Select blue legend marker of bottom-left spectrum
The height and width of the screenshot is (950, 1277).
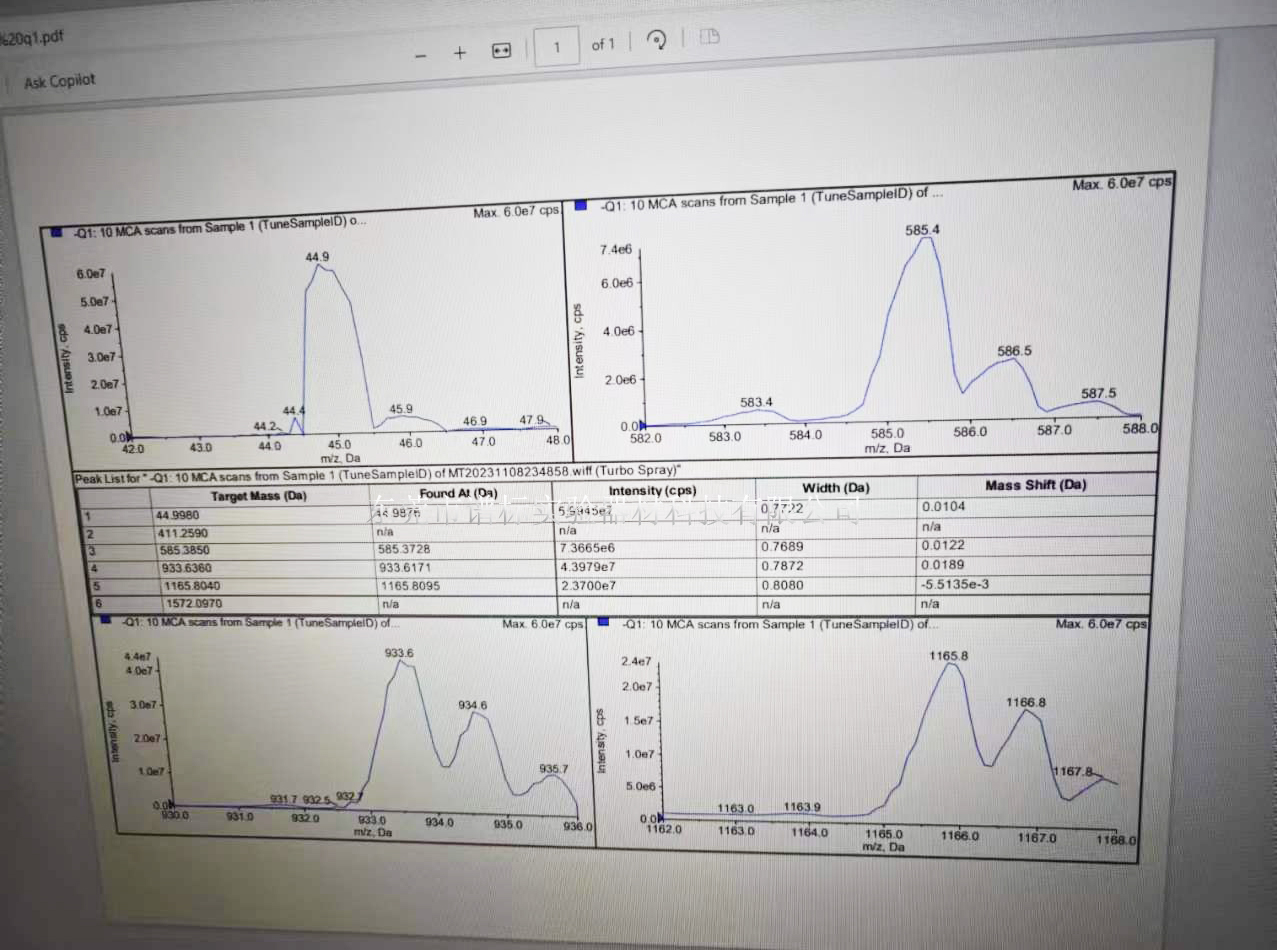107,619
